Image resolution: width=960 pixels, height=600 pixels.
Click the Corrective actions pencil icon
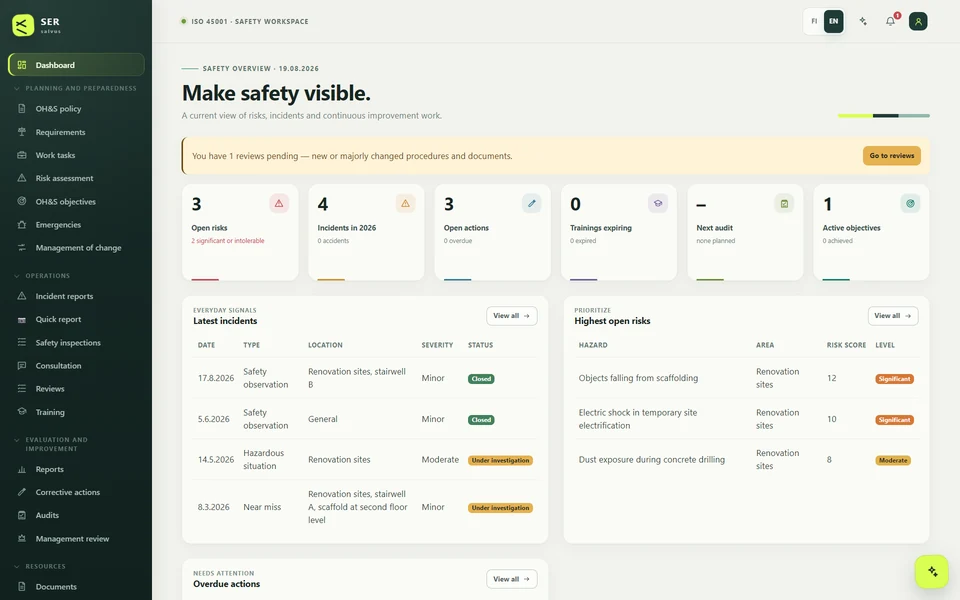(x=22, y=492)
